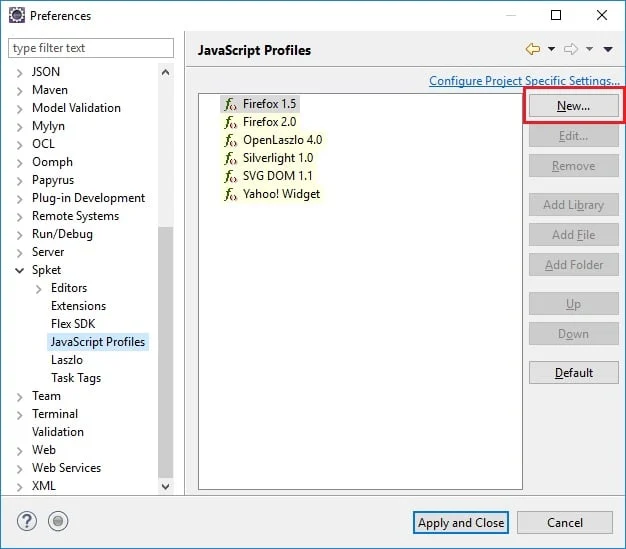Click the Yahoo! Widget profile text
Viewport: 626px width, 549px height.
click(281, 194)
